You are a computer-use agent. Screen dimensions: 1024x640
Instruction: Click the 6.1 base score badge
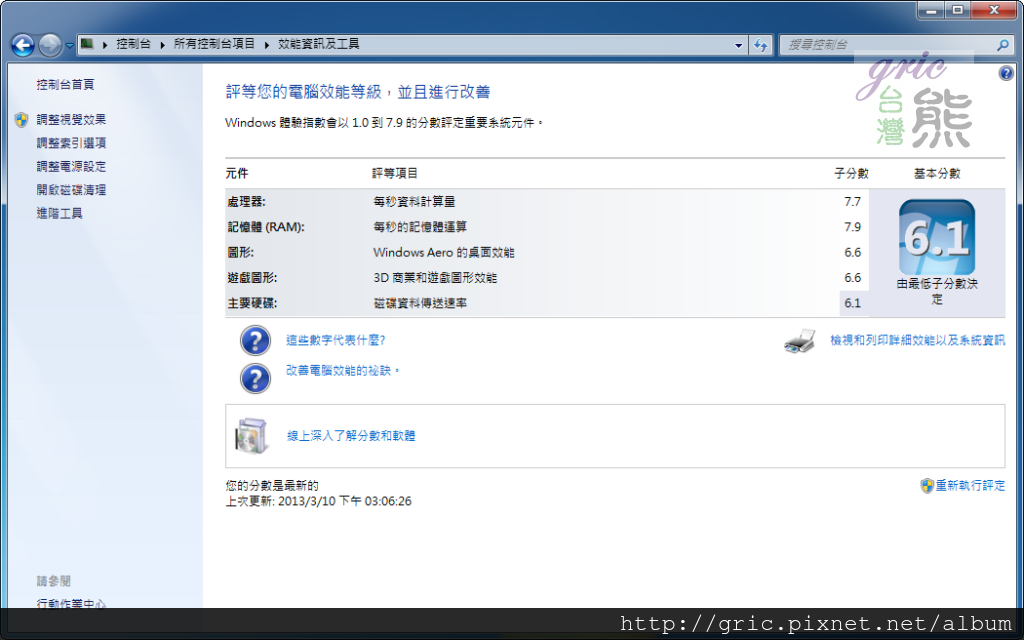936,237
